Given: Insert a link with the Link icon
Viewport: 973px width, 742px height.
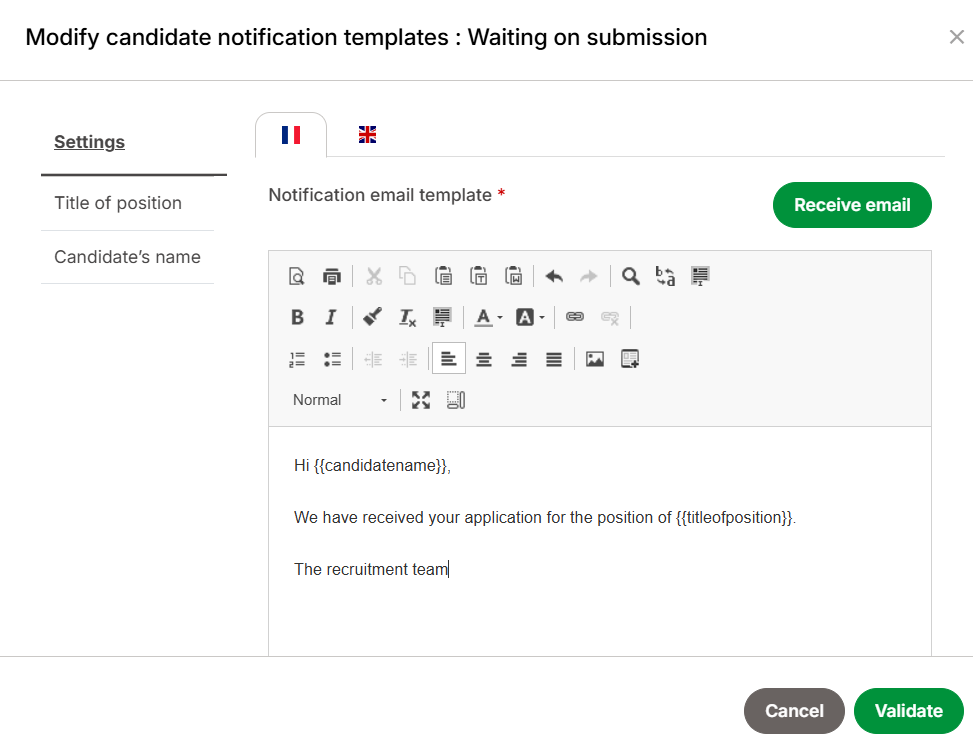Looking at the screenshot, I should click(x=575, y=317).
